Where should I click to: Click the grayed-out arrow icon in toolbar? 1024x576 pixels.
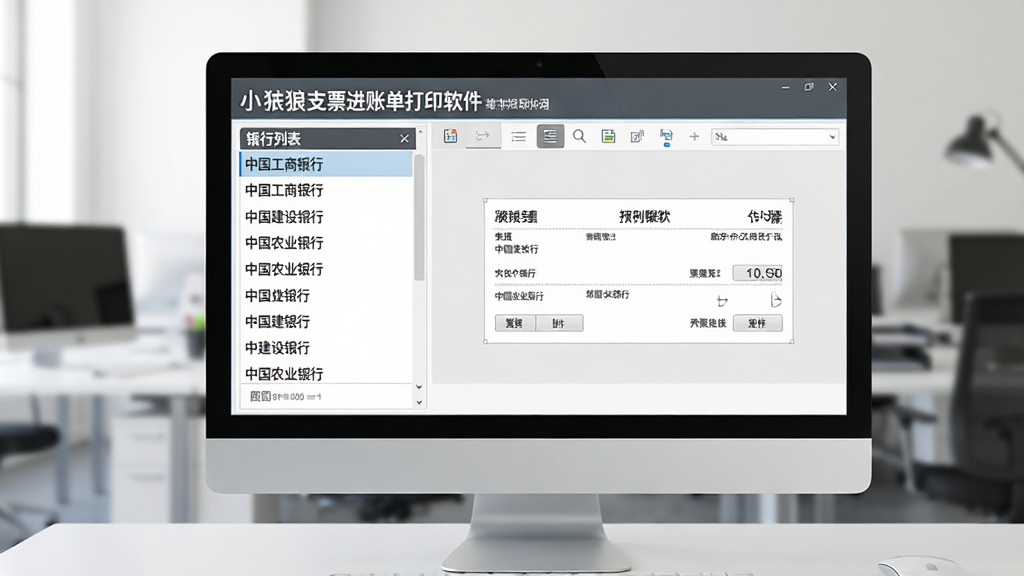483,136
